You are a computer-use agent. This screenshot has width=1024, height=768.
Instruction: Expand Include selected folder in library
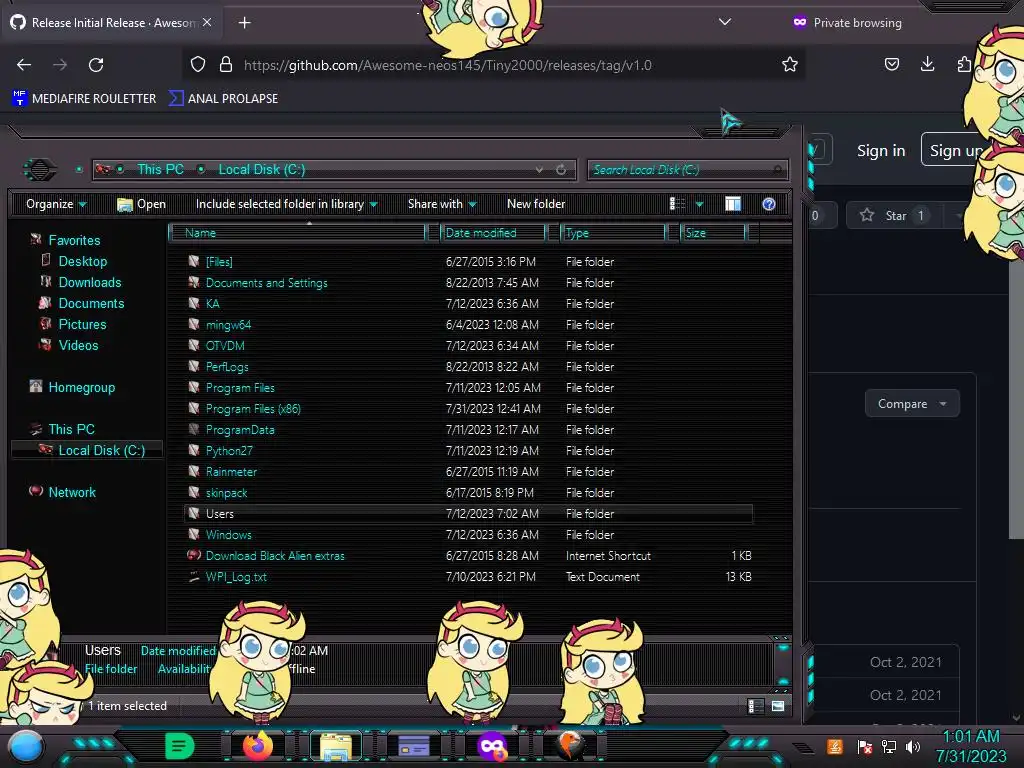(x=287, y=204)
